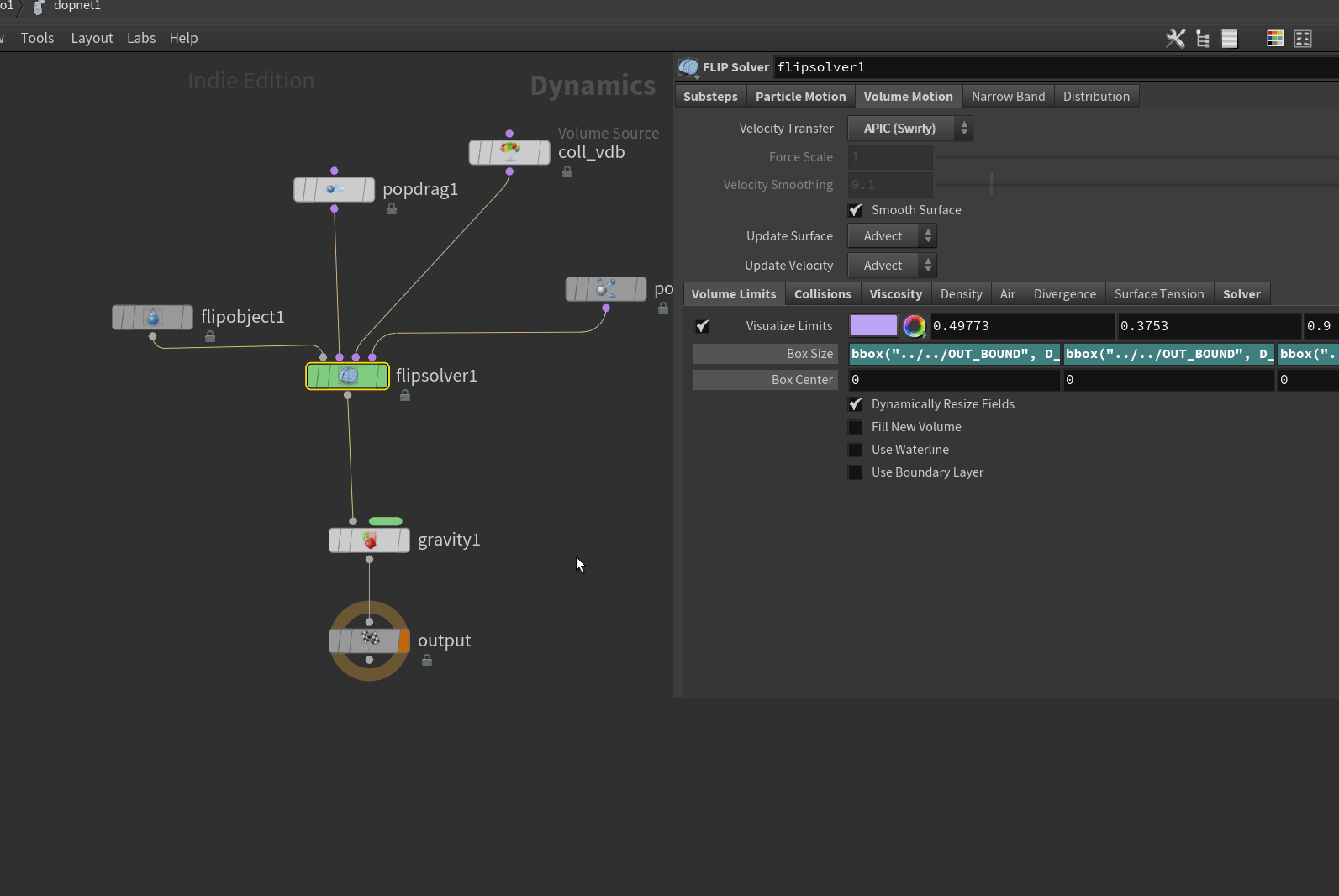Click the gravity1 node icon
The width and height of the screenshot is (1339, 896).
click(x=369, y=540)
